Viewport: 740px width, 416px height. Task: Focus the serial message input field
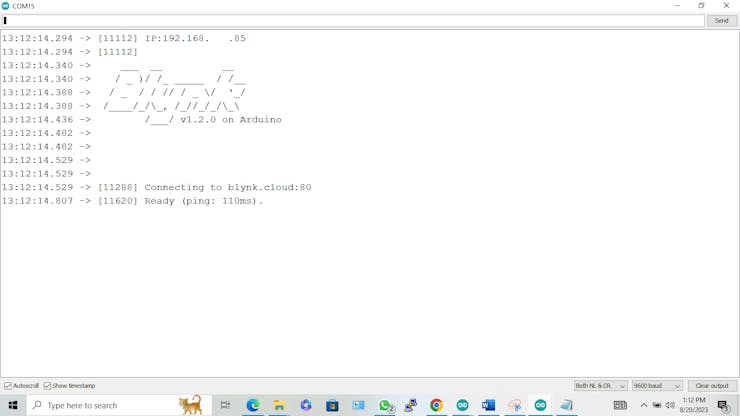tap(353, 21)
